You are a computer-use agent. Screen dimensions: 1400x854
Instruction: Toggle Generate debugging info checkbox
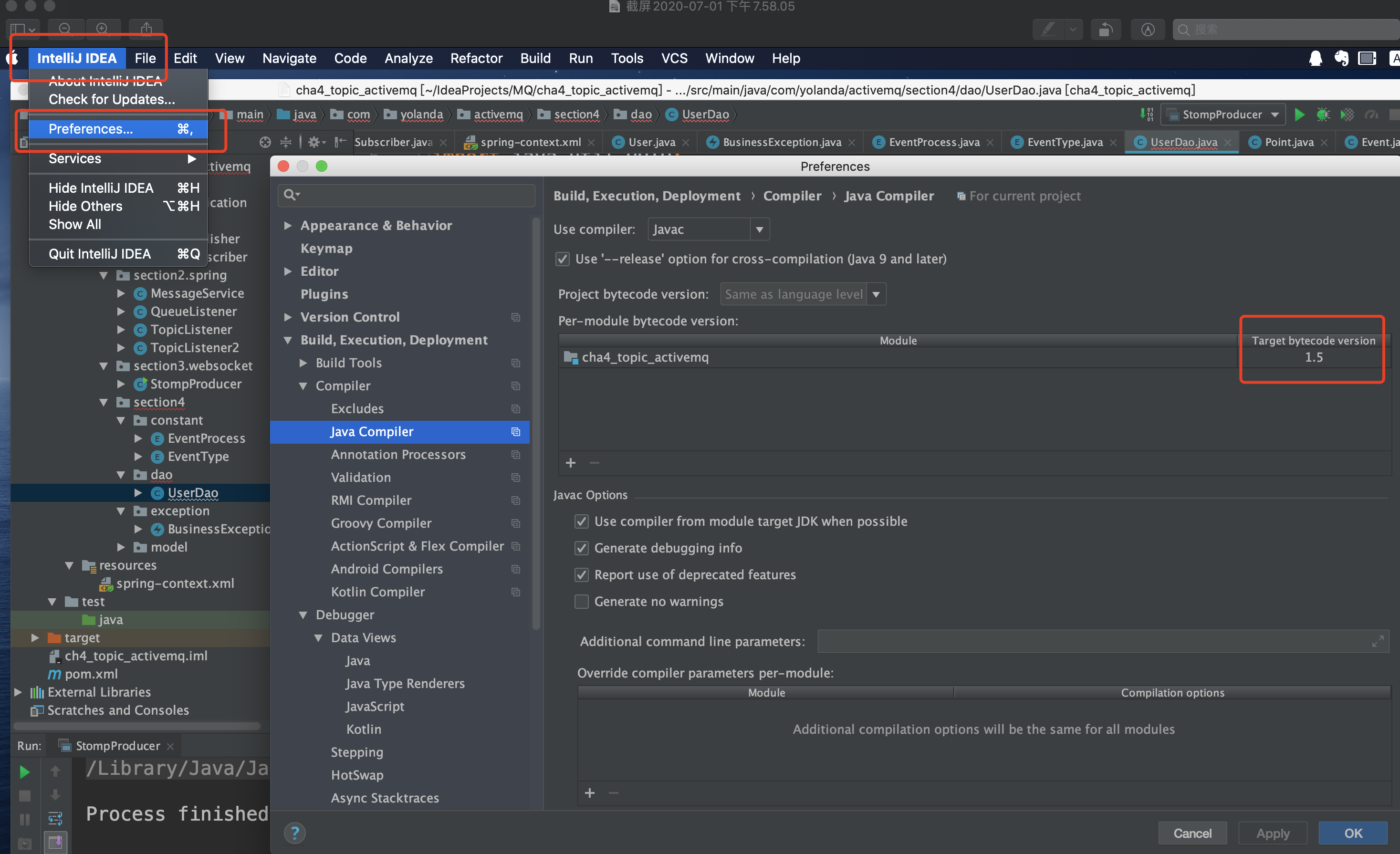(581, 548)
